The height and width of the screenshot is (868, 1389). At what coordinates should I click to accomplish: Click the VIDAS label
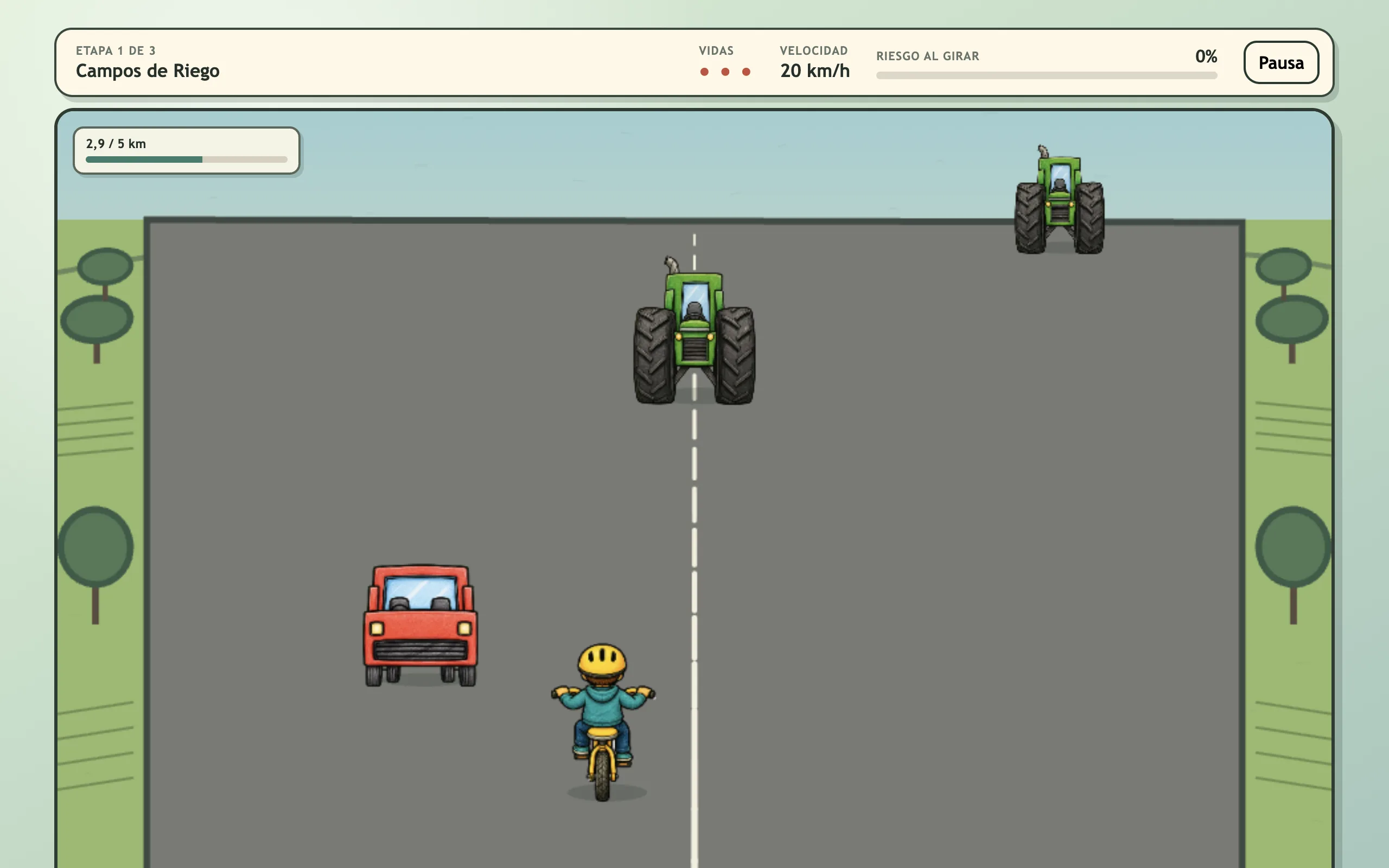(716, 50)
